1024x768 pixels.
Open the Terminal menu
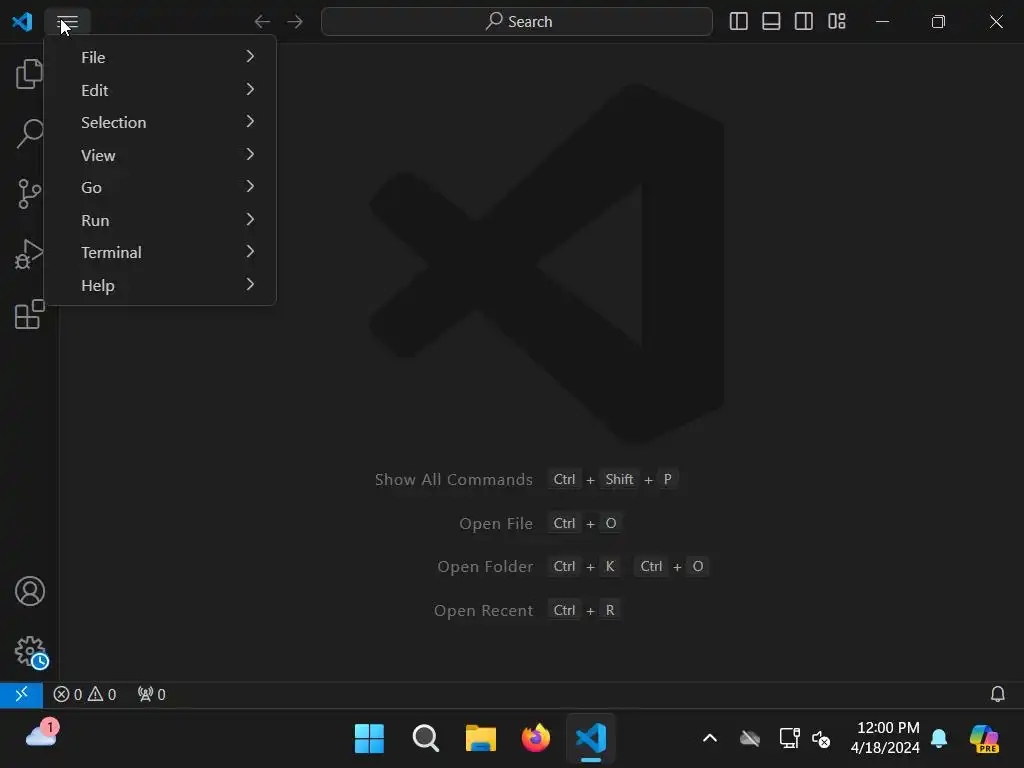coord(160,253)
